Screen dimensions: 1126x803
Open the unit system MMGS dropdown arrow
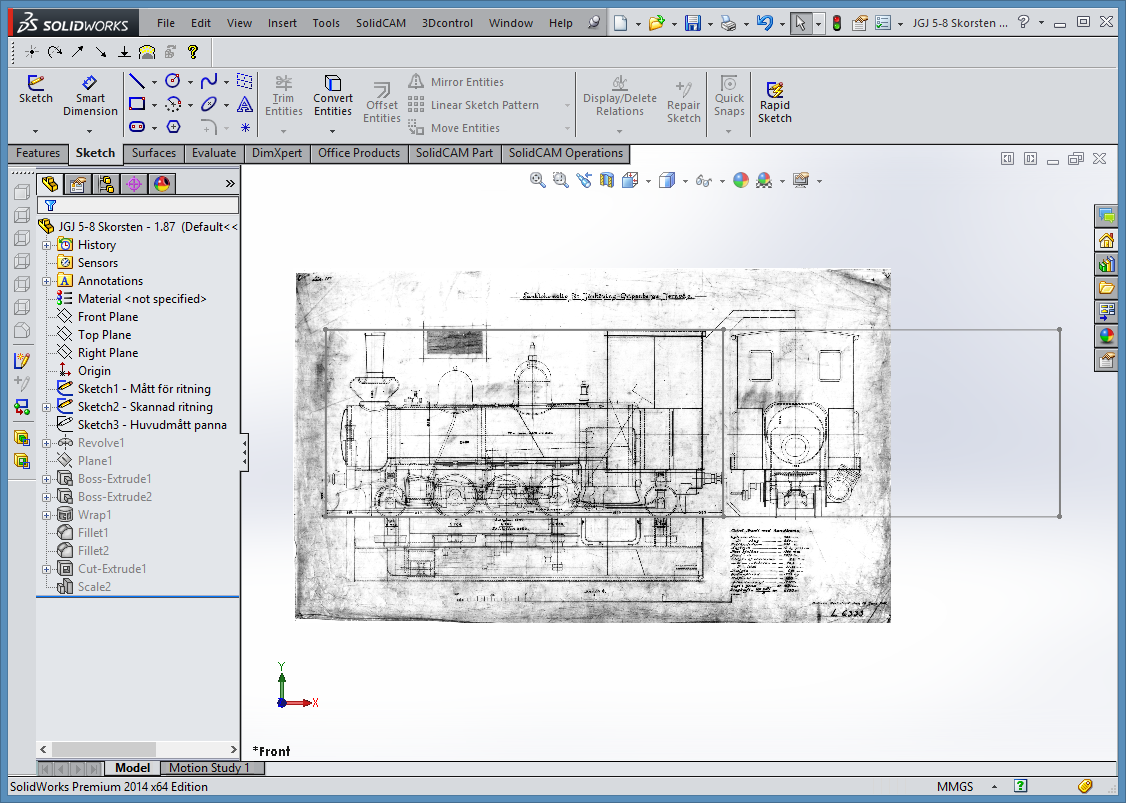[994, 786]
